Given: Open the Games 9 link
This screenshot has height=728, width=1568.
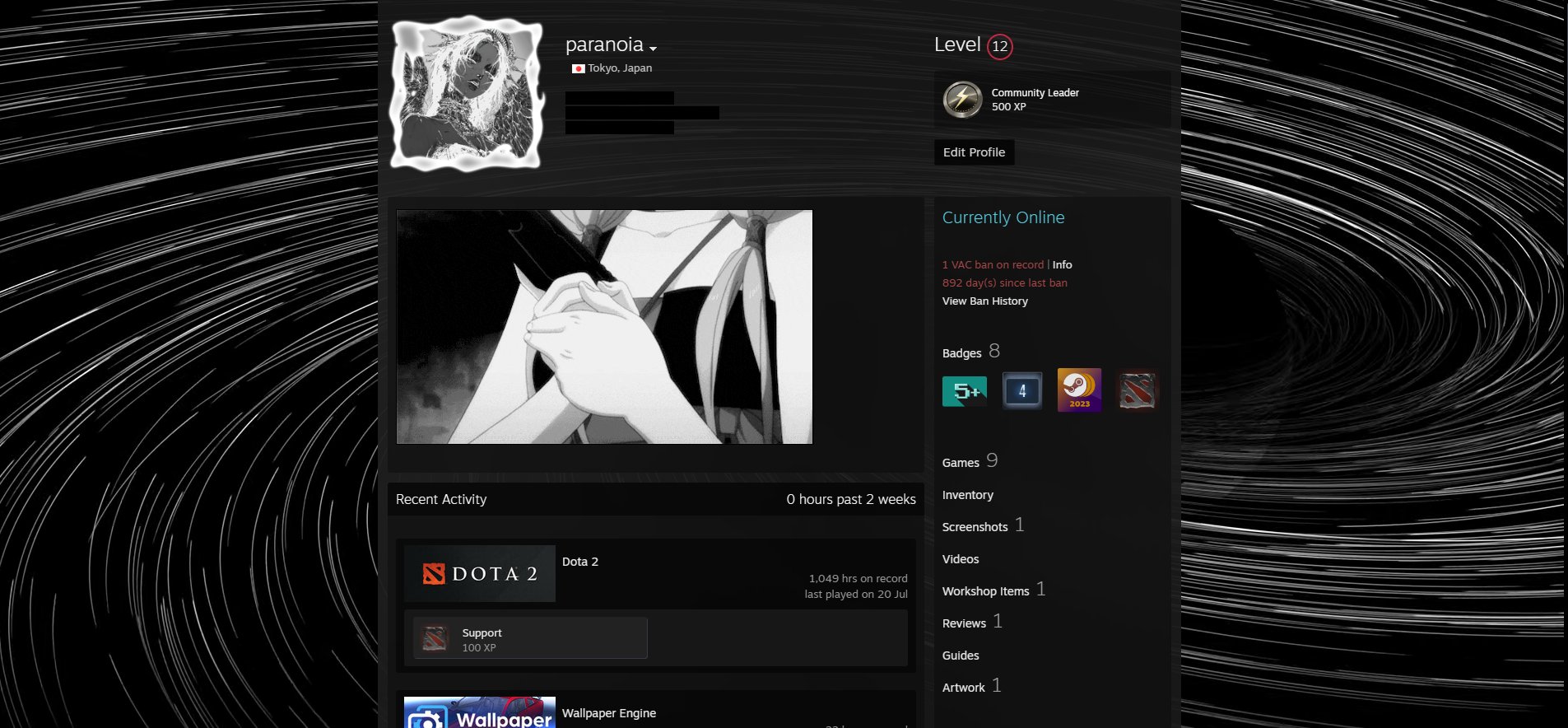Looking at the screenshot, I should coord(970,461).
